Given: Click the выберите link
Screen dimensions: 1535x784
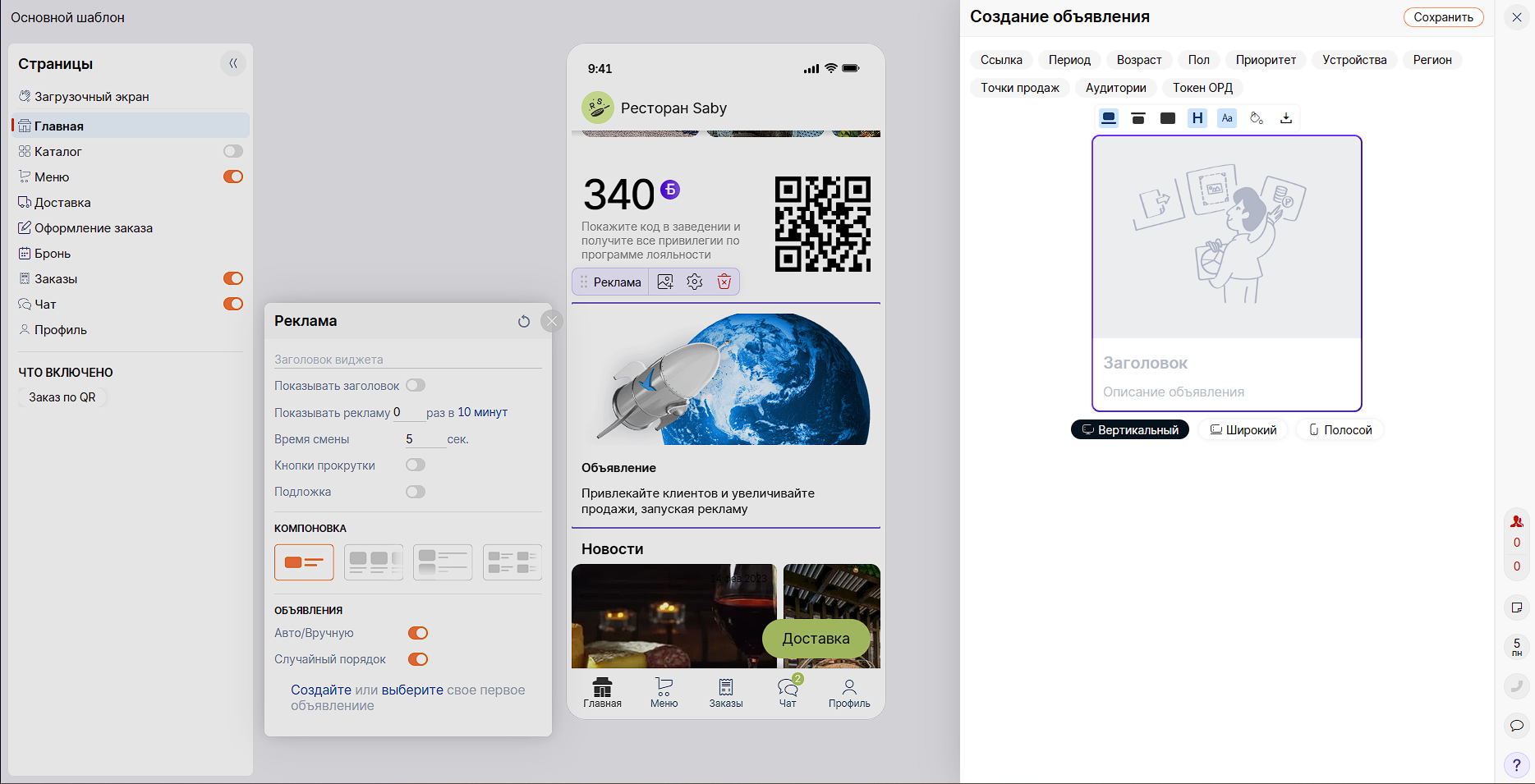Looking at the screenshot, I should tap(412, 690).
